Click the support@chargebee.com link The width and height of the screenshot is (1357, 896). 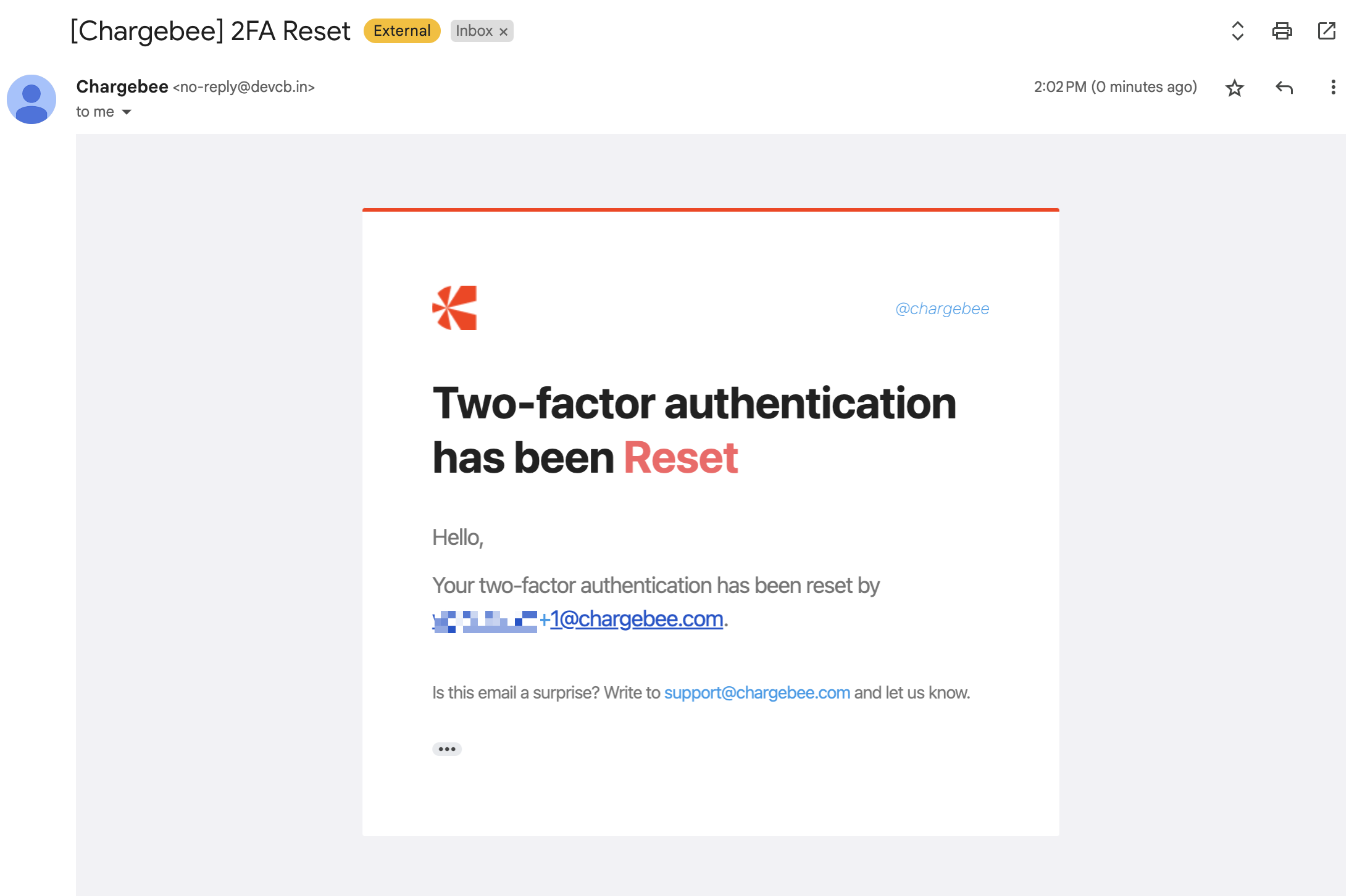pos(757,692)
